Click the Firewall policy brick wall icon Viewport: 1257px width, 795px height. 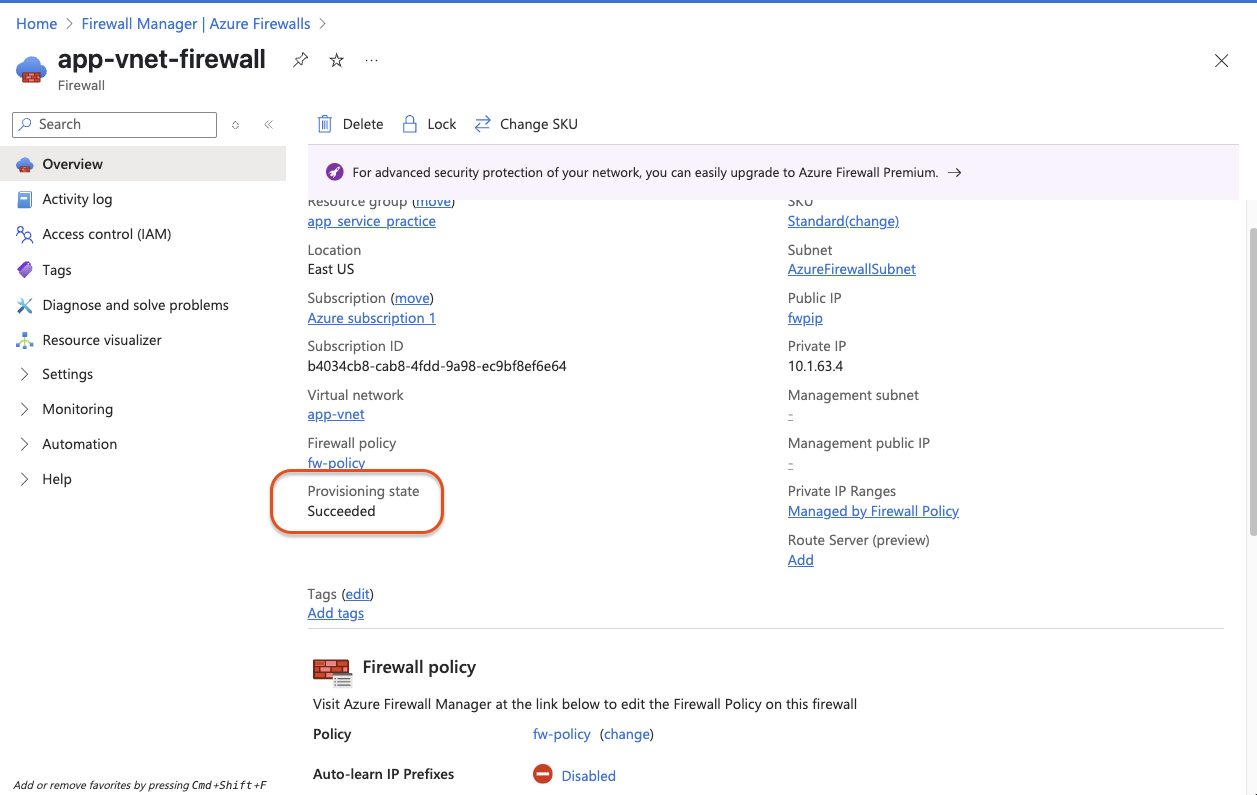click(x=333, y=672)
